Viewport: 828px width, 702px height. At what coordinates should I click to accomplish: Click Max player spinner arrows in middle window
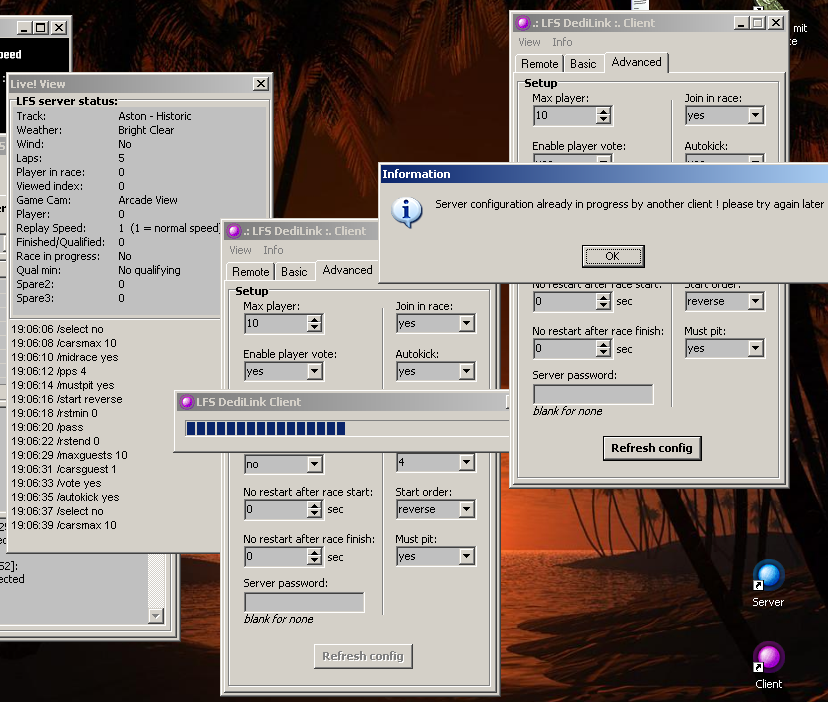click(314, 323)
